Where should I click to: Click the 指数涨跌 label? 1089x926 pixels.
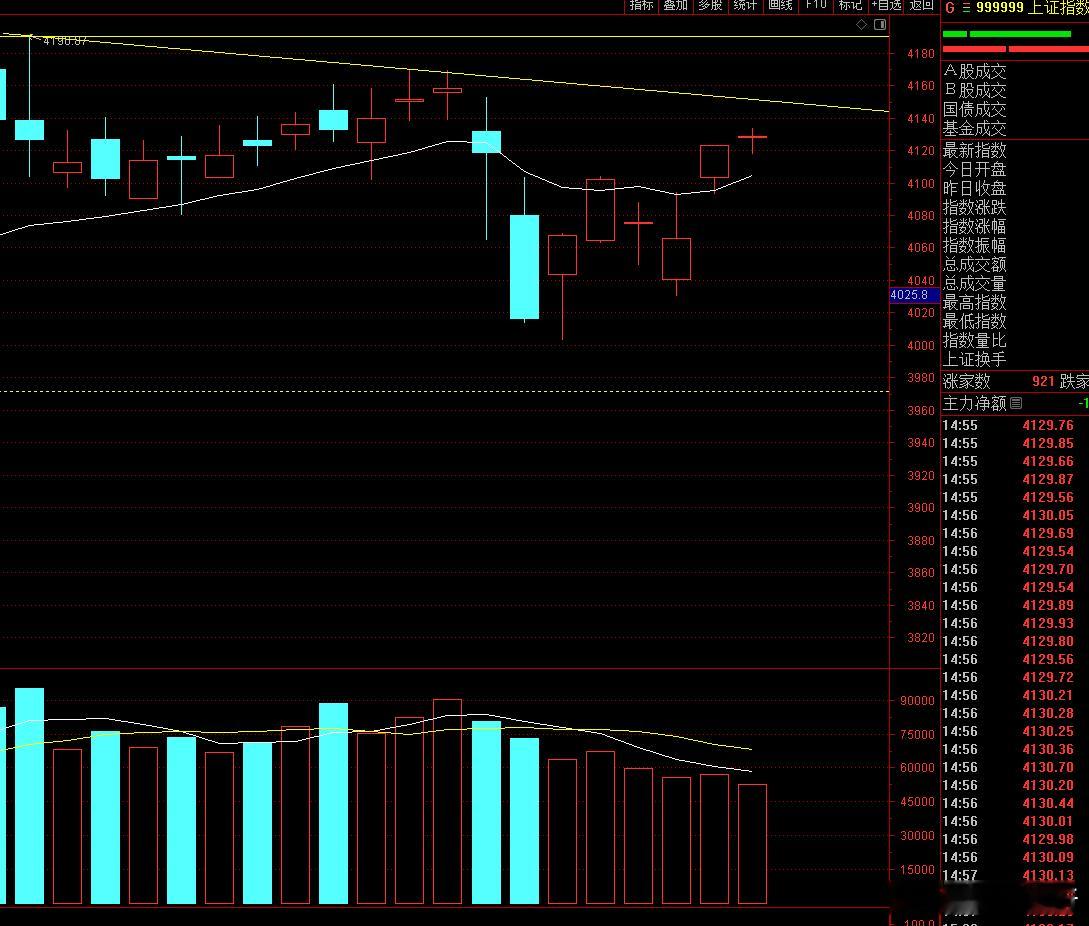pyautogui.click(x=974, y=207)
